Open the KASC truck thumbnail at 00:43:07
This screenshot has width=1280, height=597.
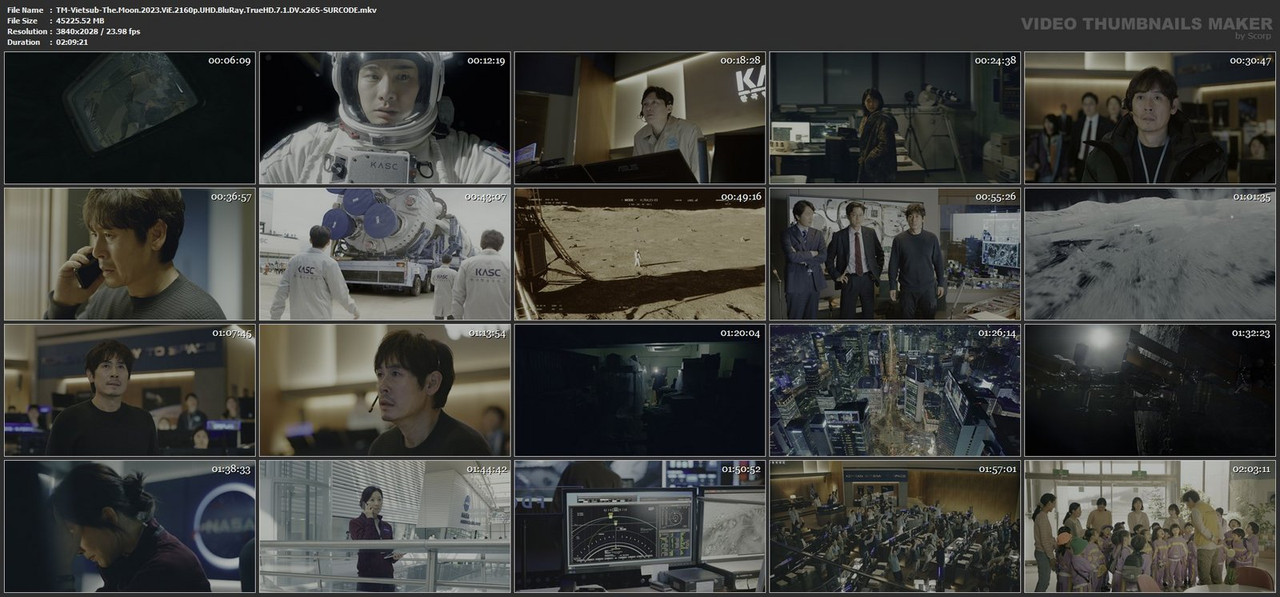385,254
